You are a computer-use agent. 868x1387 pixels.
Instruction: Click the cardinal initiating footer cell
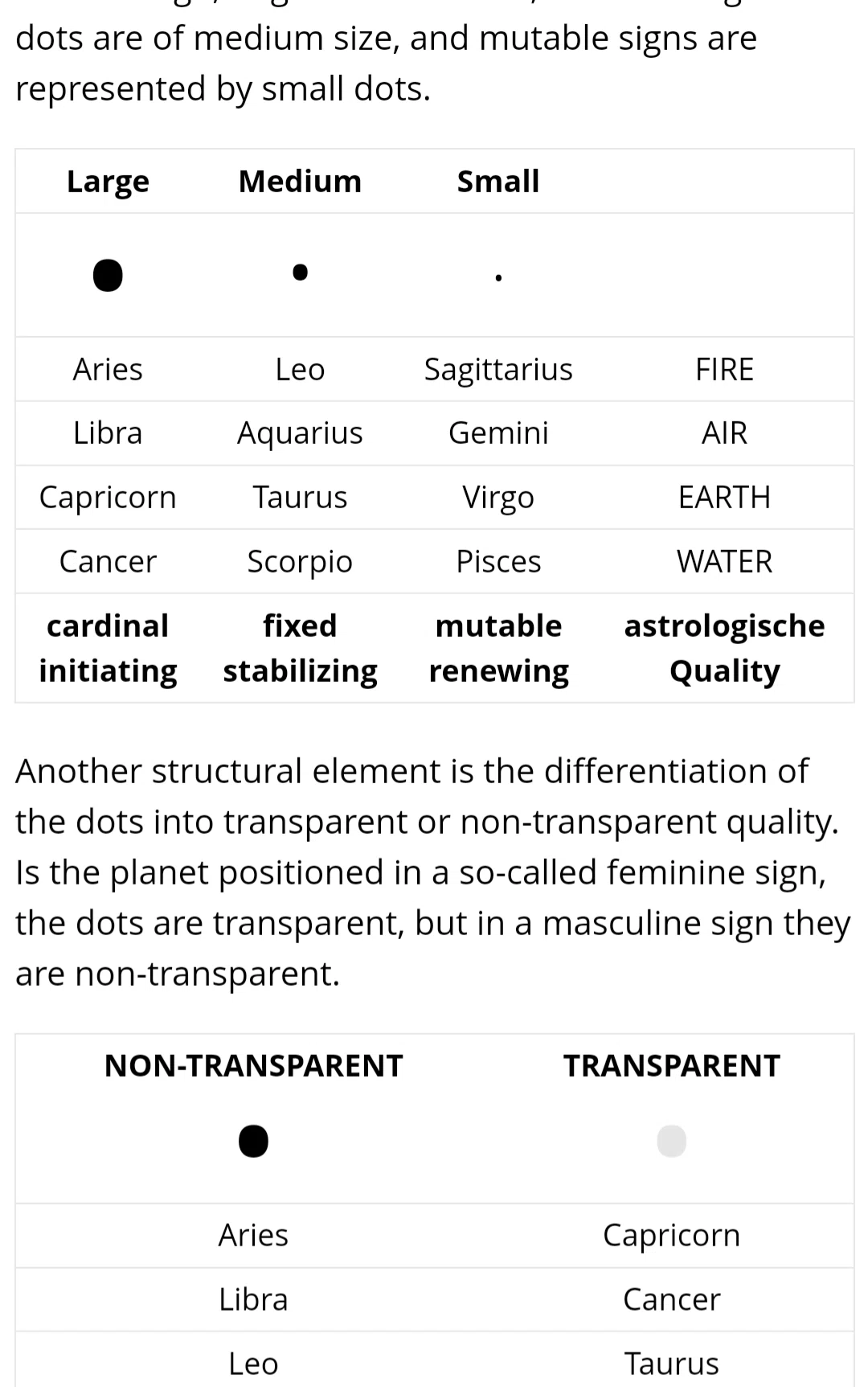coord(108,648)
